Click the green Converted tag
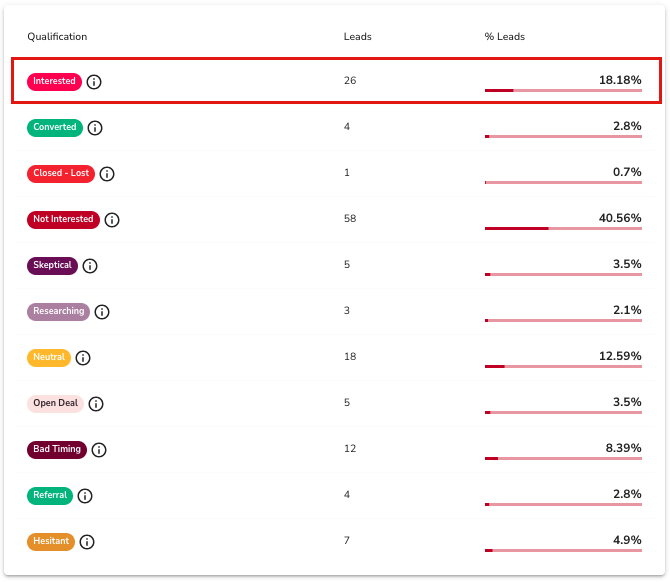 (55, 127)
